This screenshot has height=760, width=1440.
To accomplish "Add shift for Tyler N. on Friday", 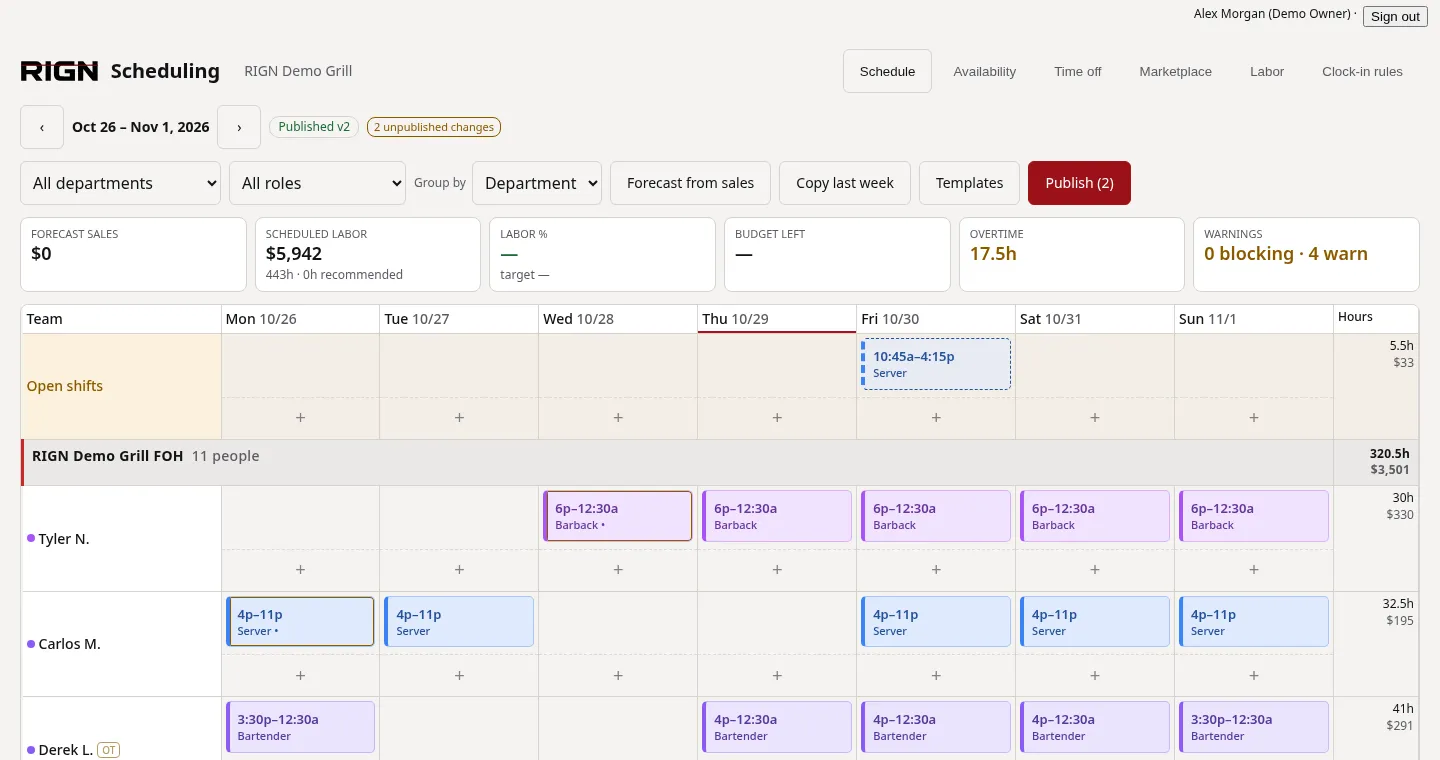I will pos(936,570).
